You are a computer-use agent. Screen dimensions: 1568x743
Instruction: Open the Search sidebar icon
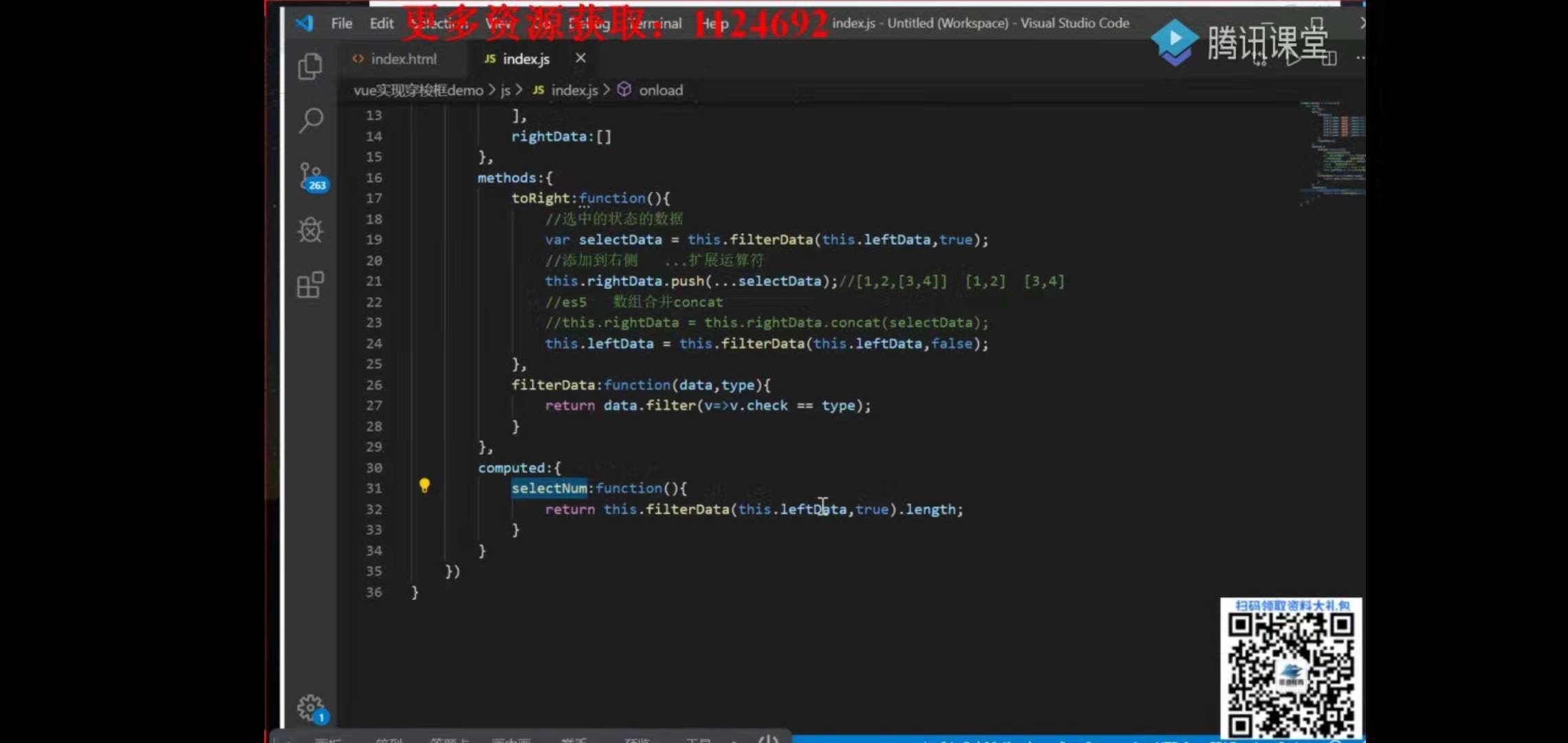coord(311,120)
